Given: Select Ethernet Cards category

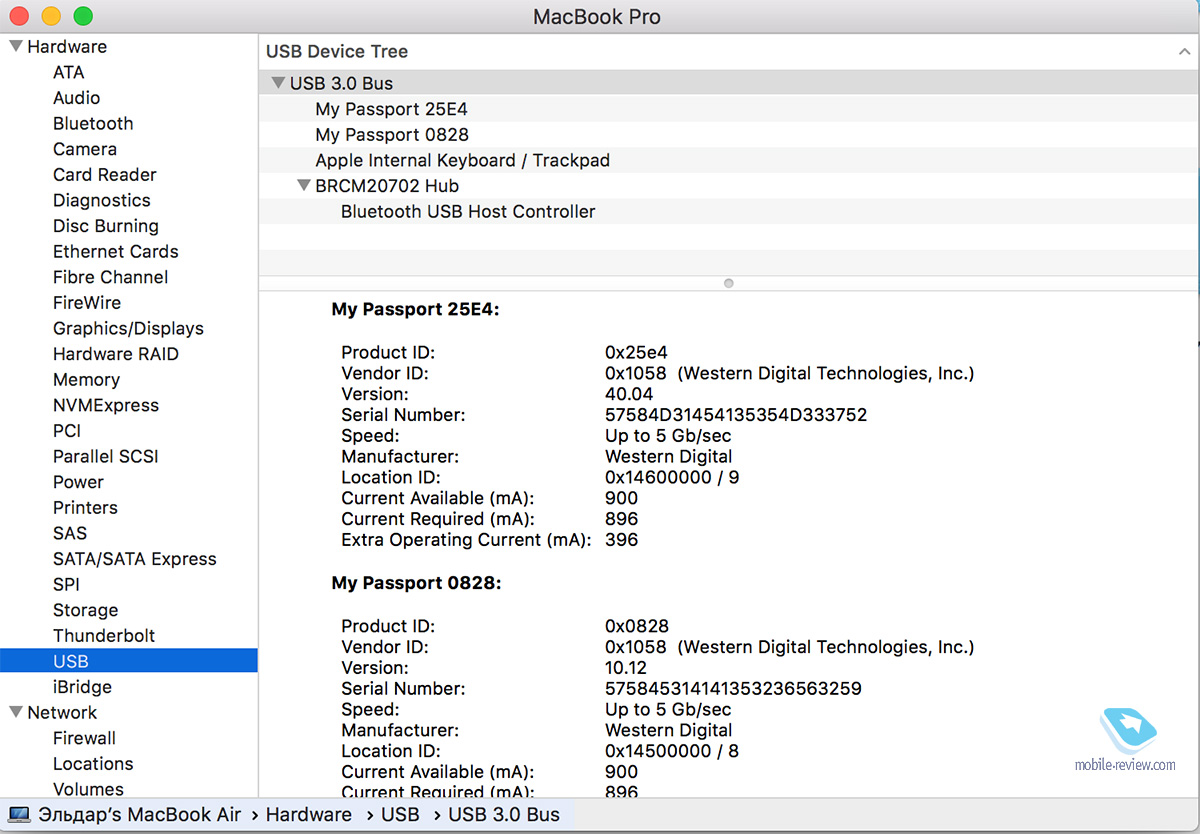Looking at the screenshot, I should click(116, 252).
